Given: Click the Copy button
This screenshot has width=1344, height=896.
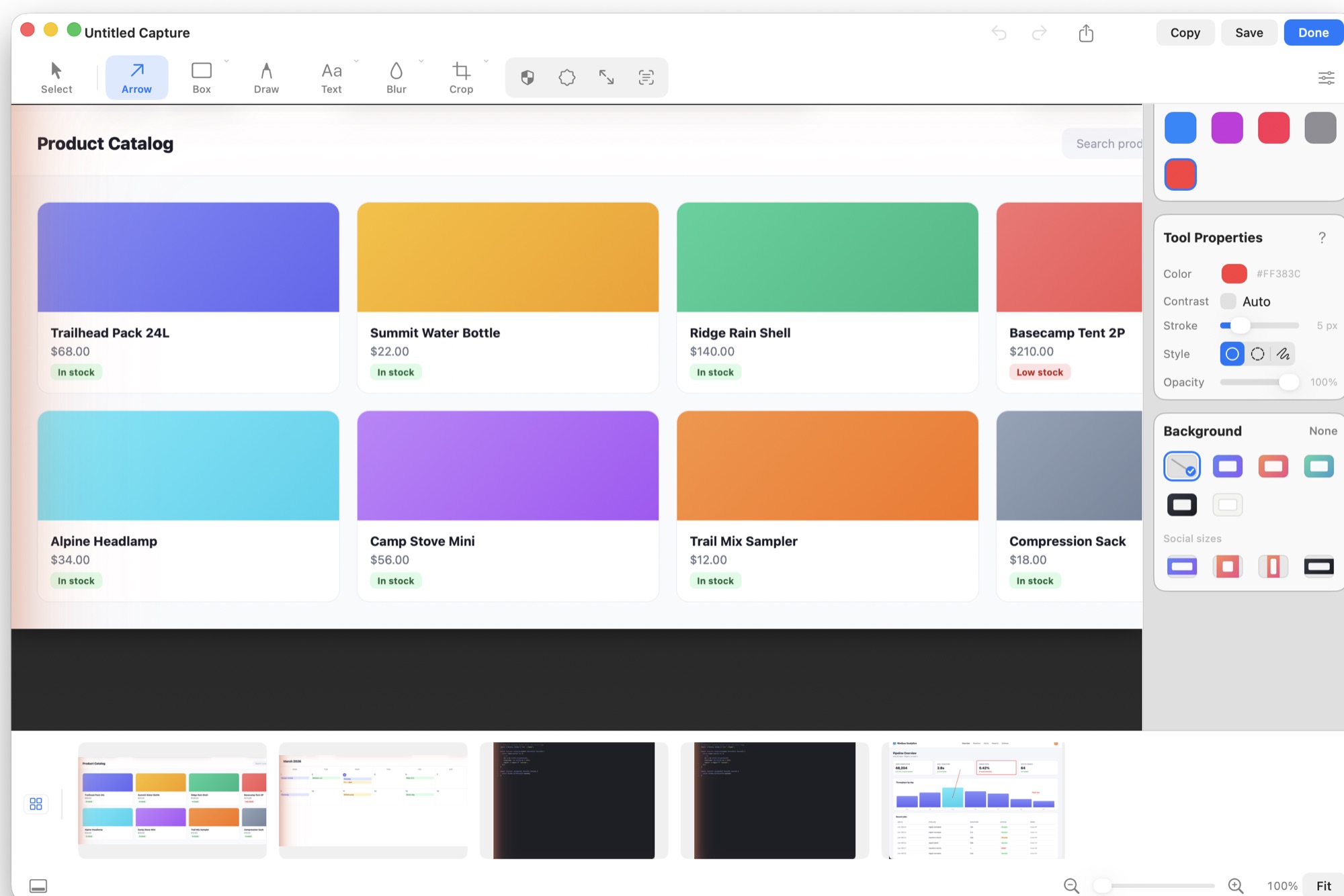Looking at the screenshot, I should pyautogui.click(x=1185, y=33).
